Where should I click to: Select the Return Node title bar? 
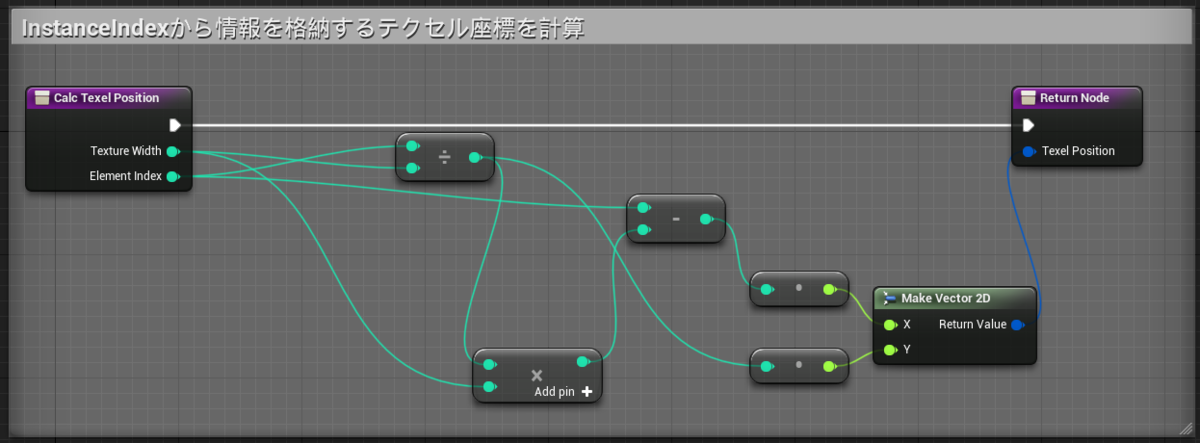click(1075, 97)
